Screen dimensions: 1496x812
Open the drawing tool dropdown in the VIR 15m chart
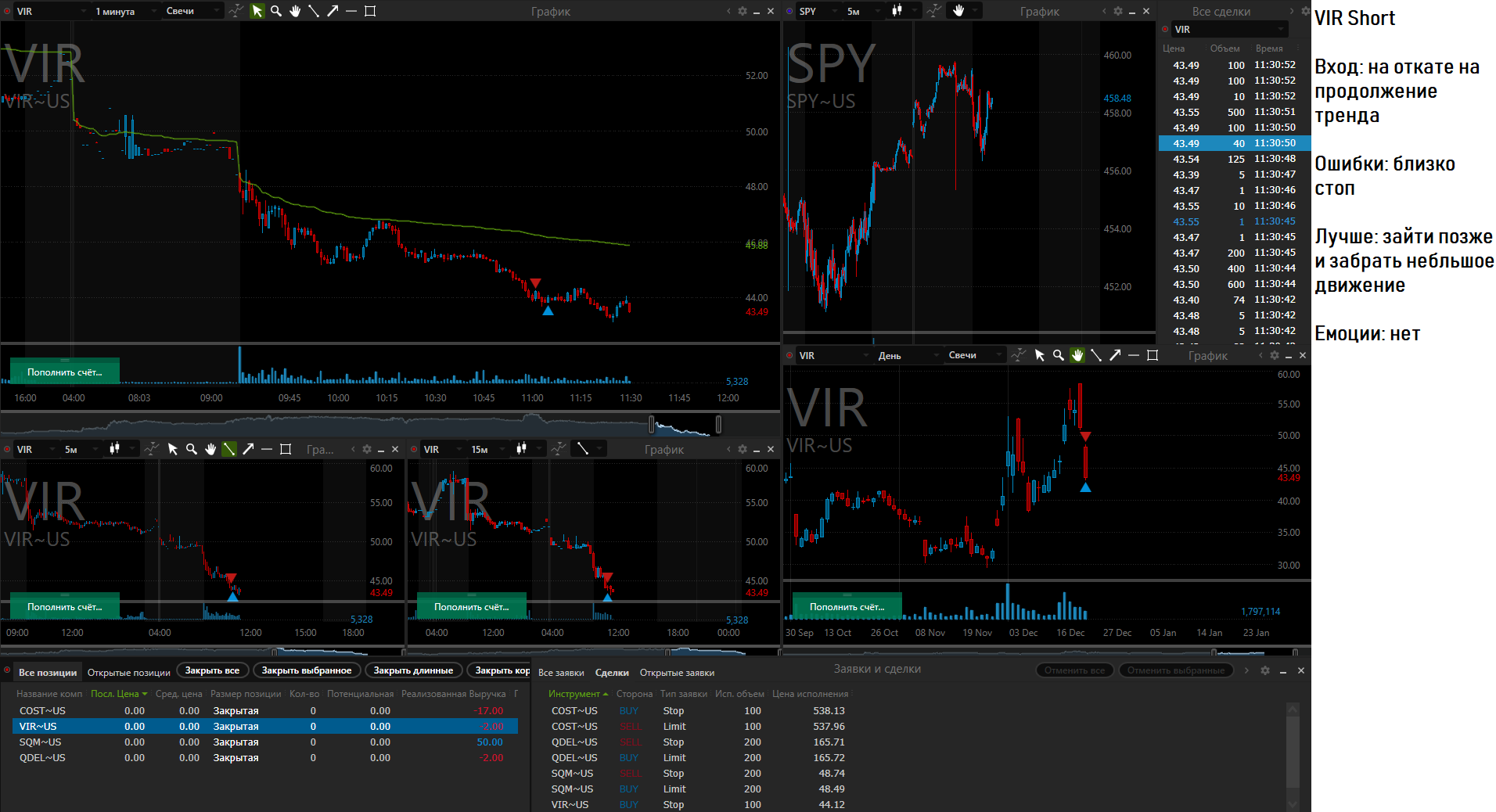[x=588, y=449]
